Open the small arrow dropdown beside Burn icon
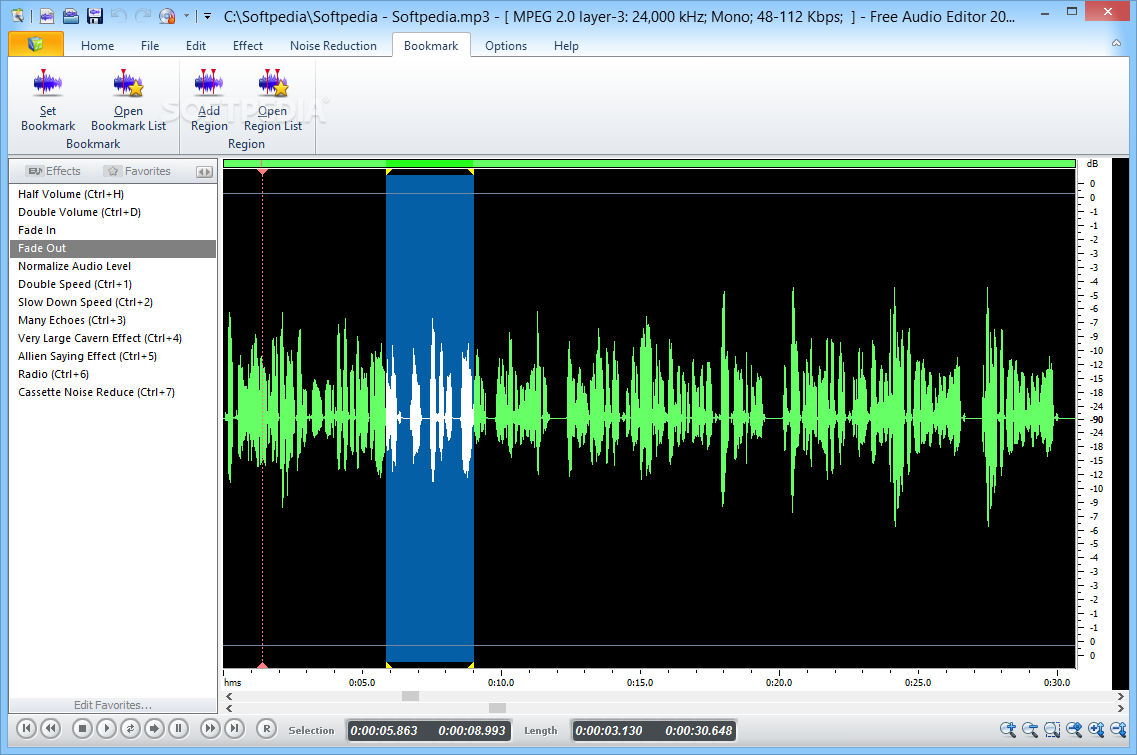The image size is (1137, 755). click(x=186, y=16)
